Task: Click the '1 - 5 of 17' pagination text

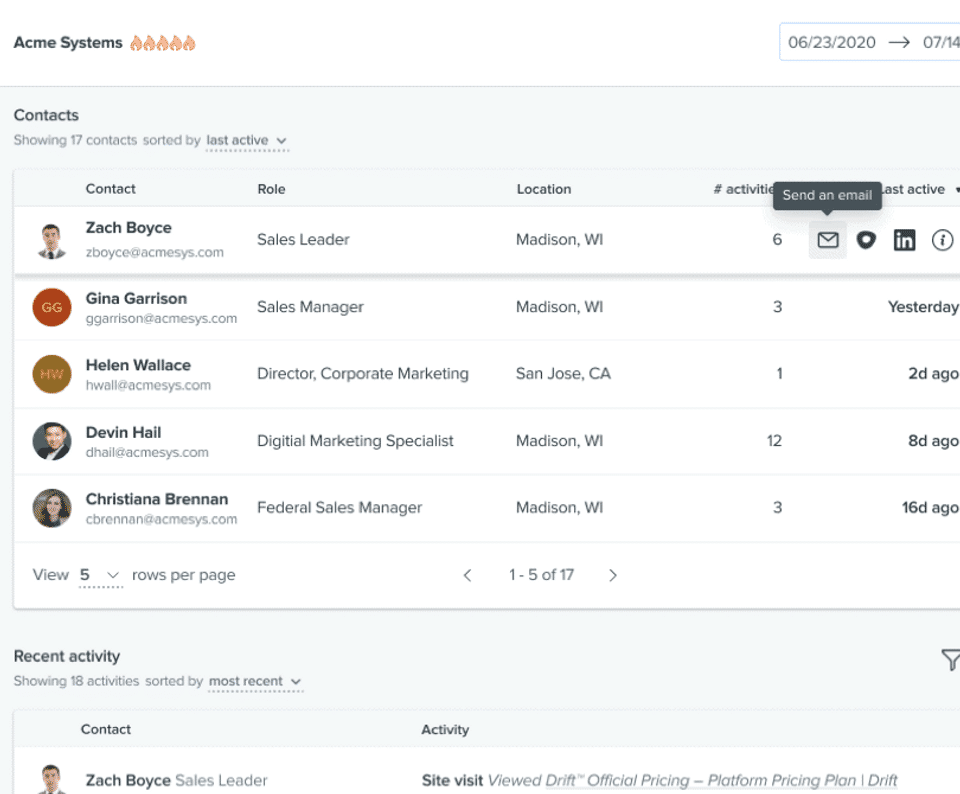Action: pos(541,575)
